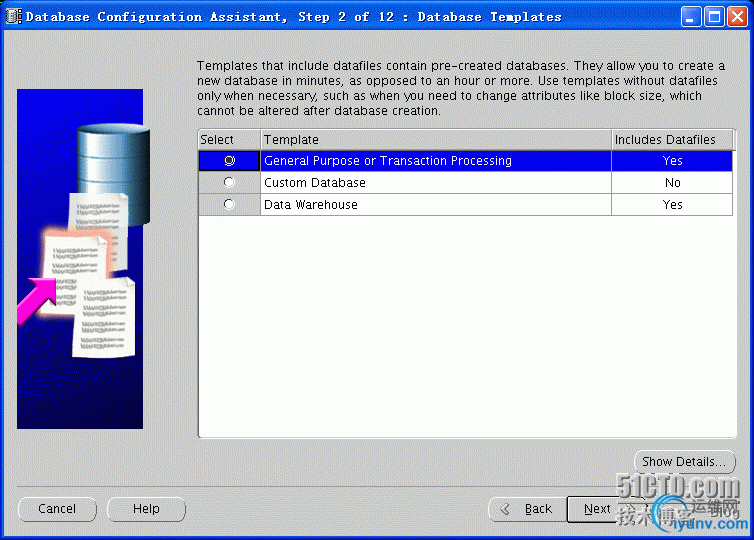The width and height of the screenshot is (754, 540).
Task: Open the Help button
Action: point(146,509)
